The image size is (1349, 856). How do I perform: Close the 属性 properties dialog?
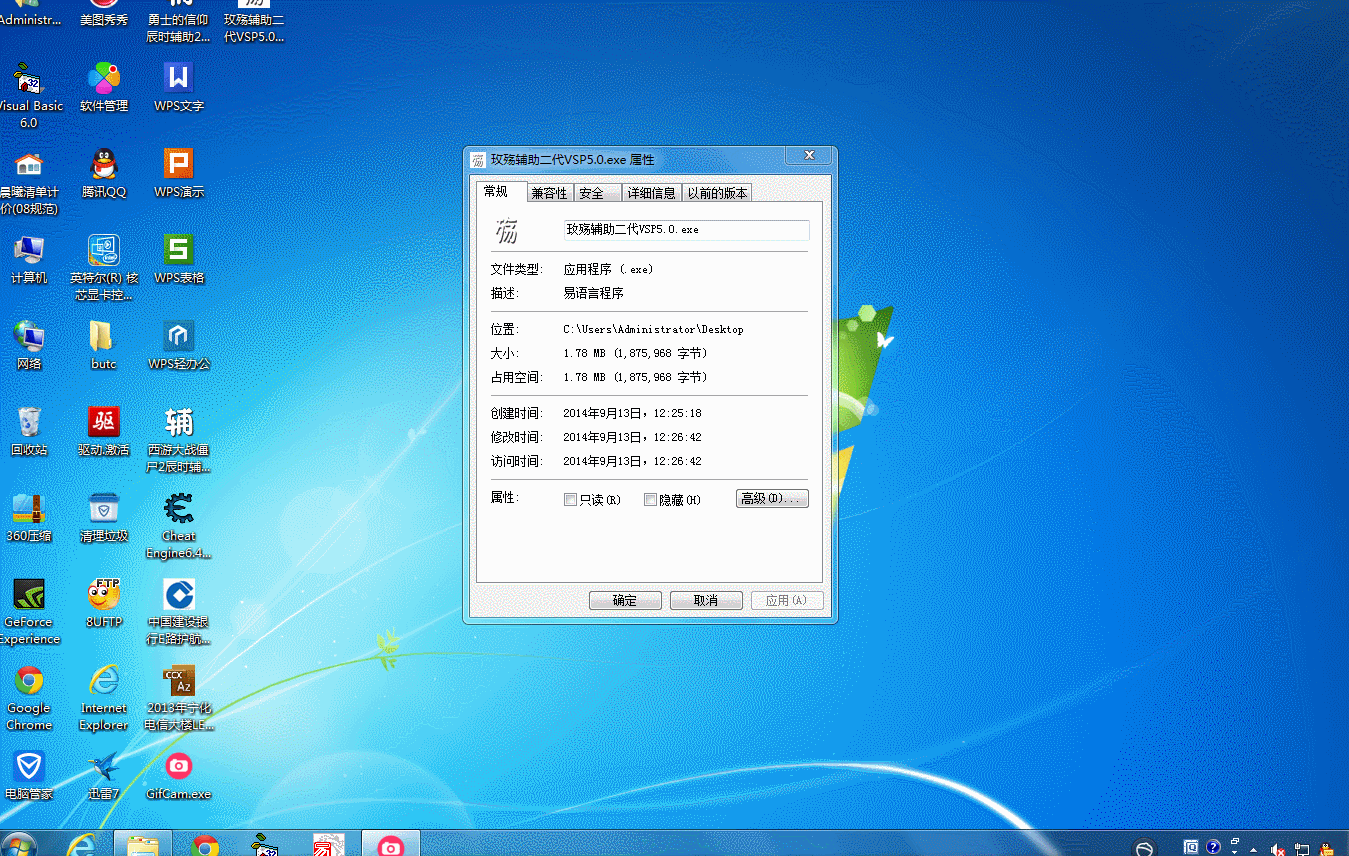(x=808, y=156)
